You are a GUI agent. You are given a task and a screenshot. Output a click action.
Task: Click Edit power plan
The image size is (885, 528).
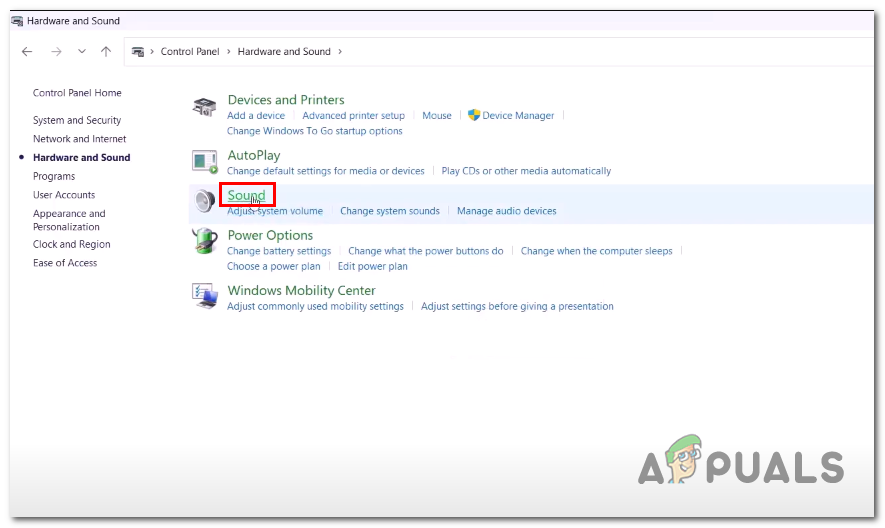[373, 266]
